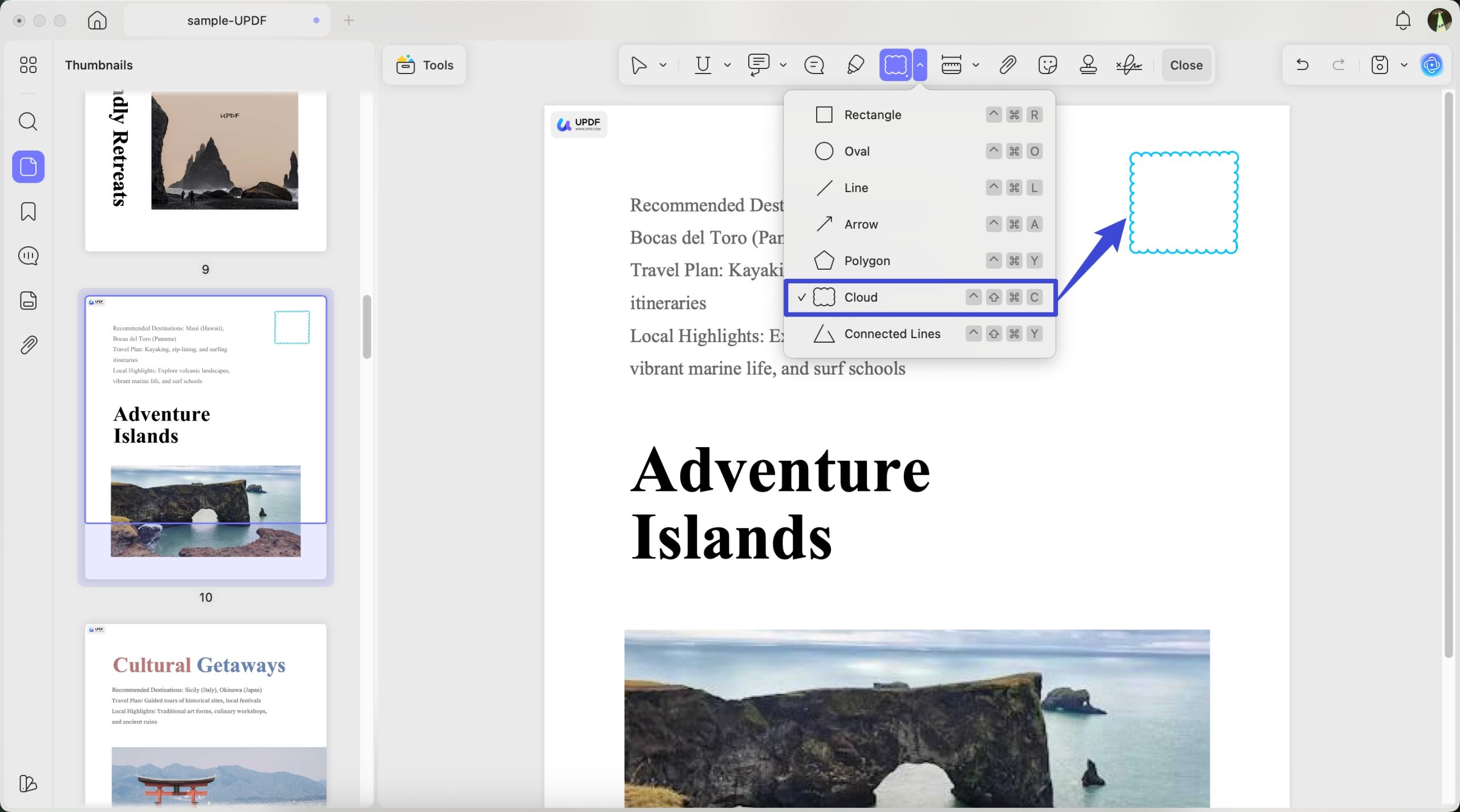The image size is (1460, 812).
Task: Expand the selection tool dropdown chevron
Action: pyautogui.click(x=663, y=64)
